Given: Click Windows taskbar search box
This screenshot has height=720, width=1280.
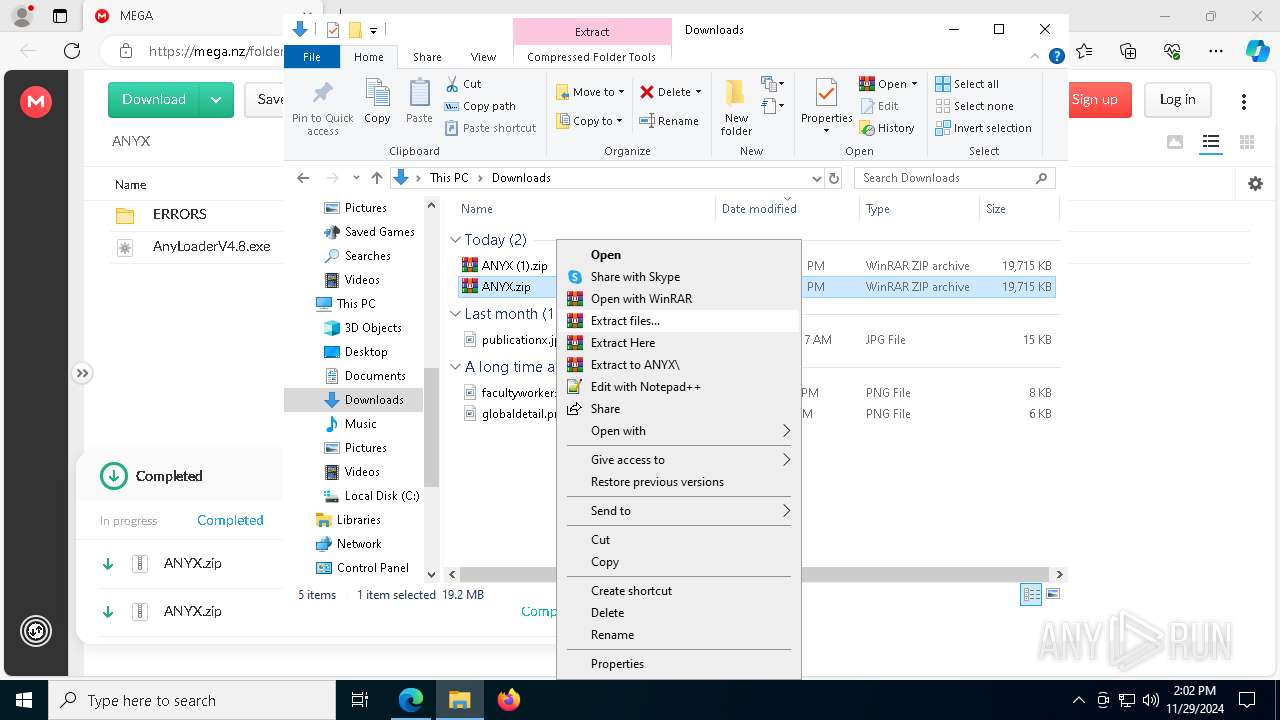Looking at the screenshot, I should [x=192, y=701].
